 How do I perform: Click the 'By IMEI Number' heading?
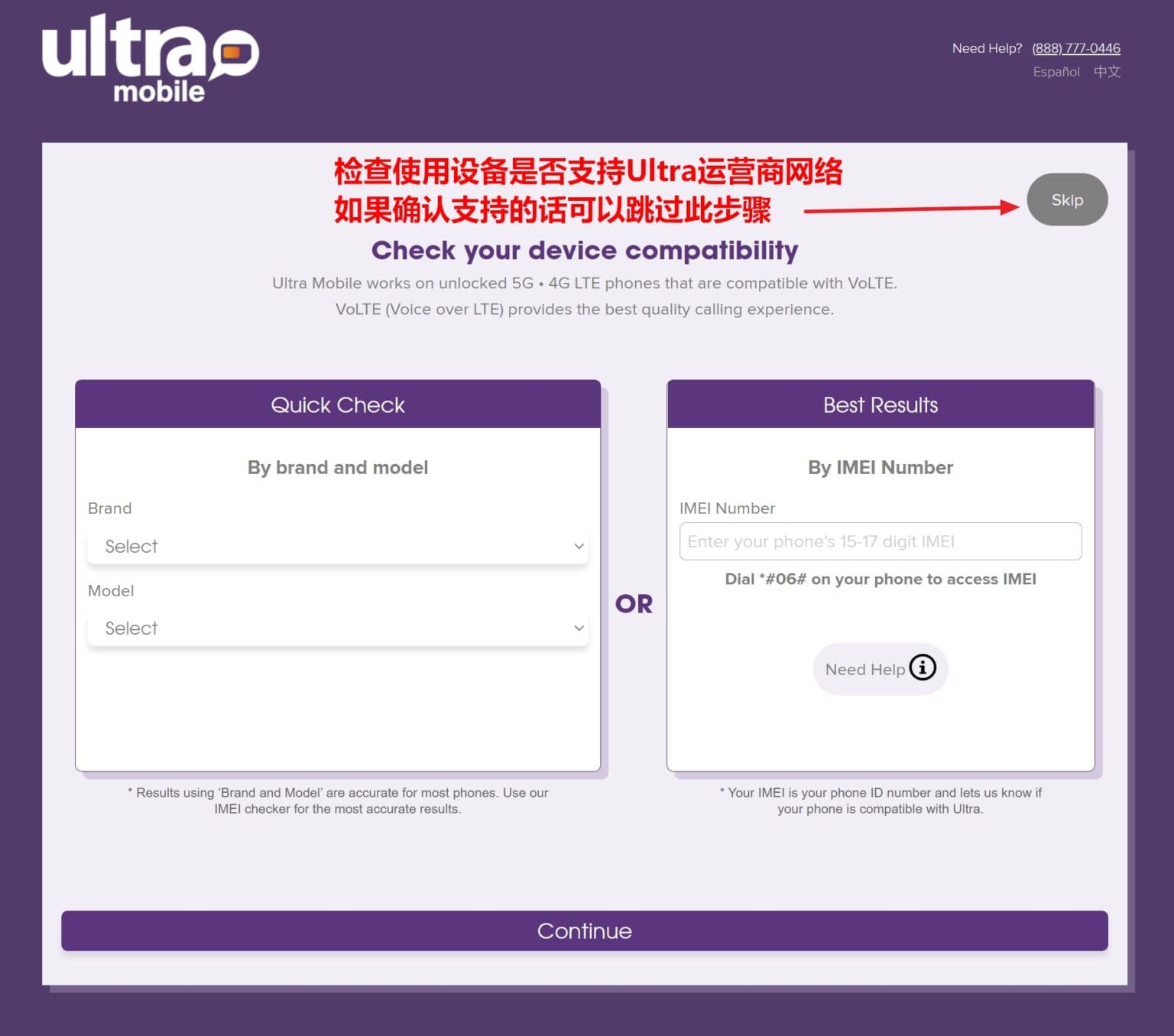coord(880,467)
